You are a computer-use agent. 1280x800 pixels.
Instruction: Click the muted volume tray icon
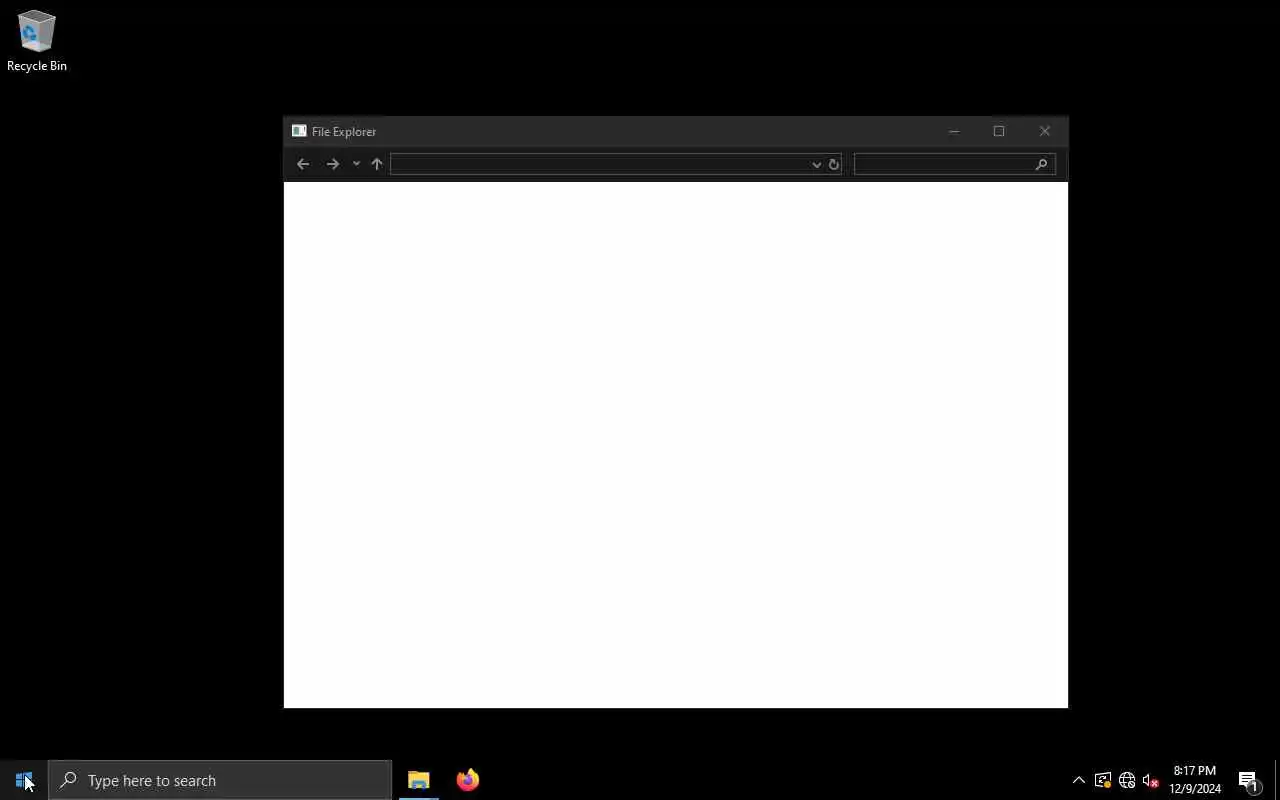(x=1151, y=780)
